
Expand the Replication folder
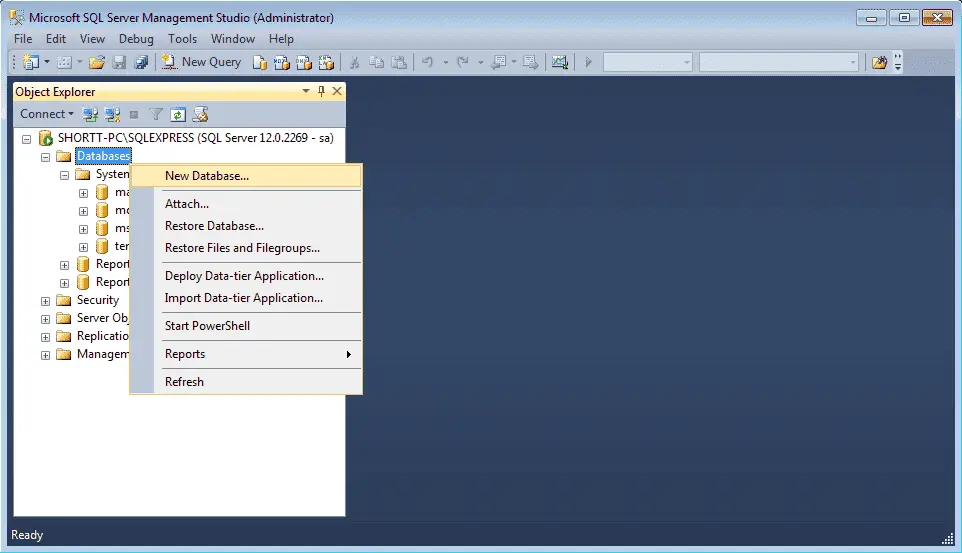point(45,337)
